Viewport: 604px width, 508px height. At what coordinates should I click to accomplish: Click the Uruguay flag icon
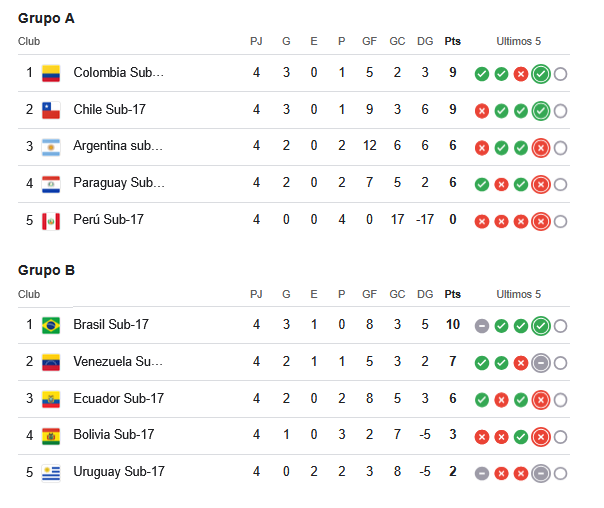(x=51, y=473)
